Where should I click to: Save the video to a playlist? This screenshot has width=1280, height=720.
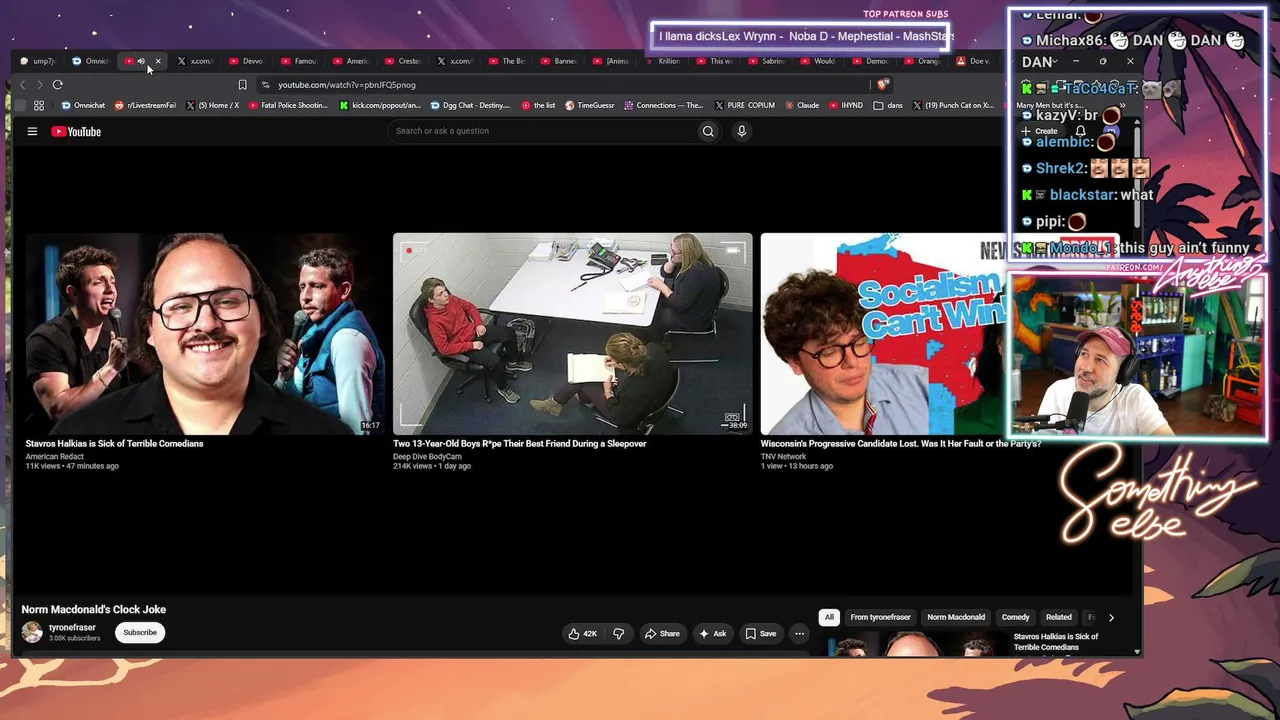click(760, 633)
